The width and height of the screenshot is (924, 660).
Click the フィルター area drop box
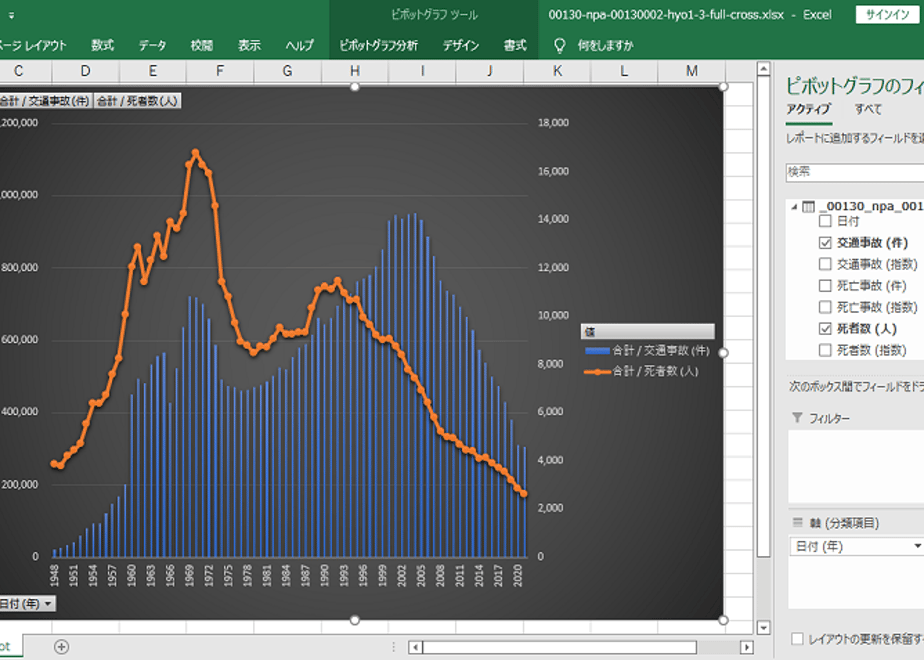pyautogui.click(x=856, y=466)
